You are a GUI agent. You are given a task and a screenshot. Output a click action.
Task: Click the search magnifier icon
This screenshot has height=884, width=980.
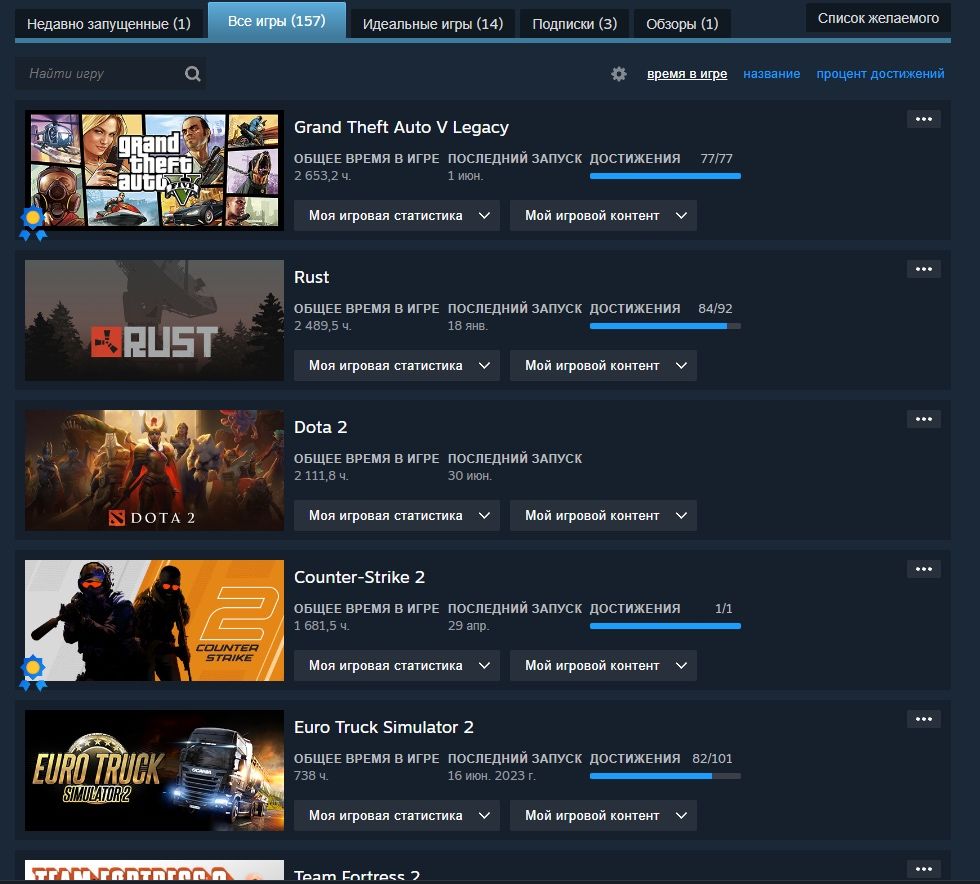coord(192,74)
